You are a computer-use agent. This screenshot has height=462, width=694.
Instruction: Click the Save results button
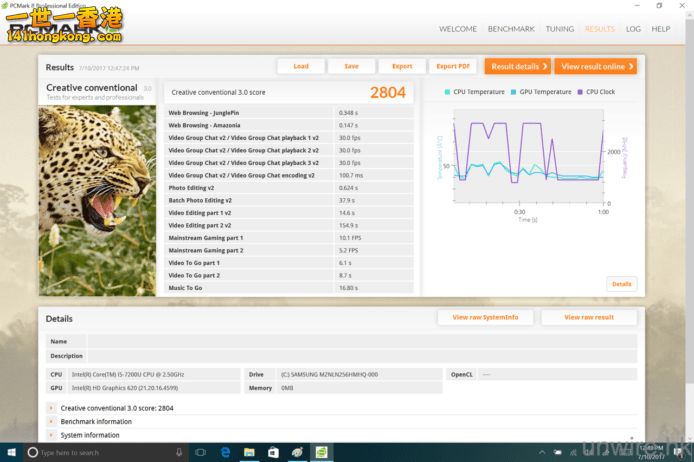pos(351,66)
